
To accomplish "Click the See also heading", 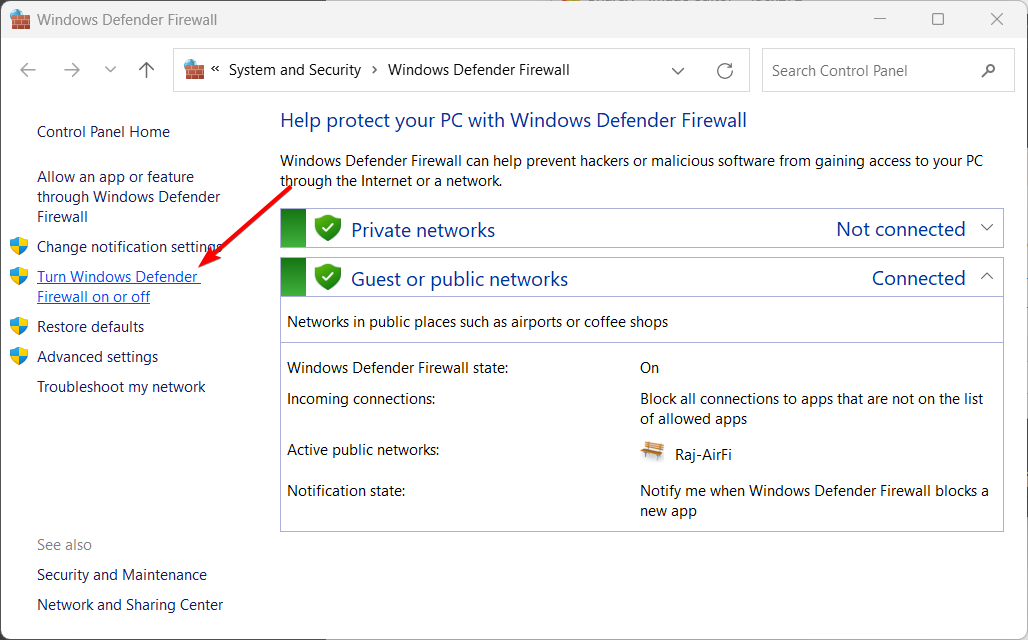I will [x=64, y=545].
